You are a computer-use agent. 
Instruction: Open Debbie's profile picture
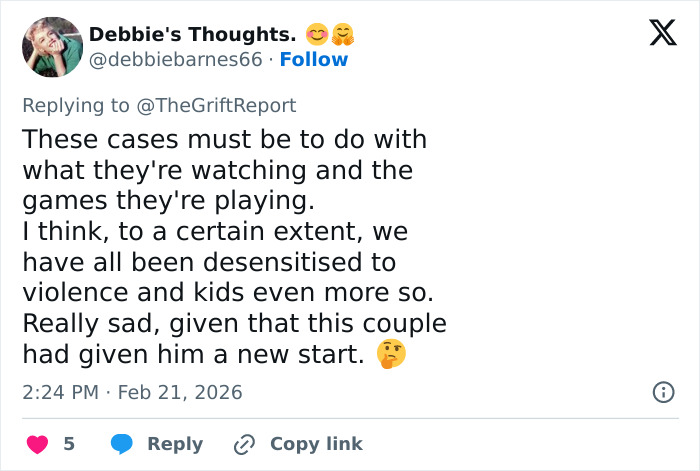coord(51,47)
